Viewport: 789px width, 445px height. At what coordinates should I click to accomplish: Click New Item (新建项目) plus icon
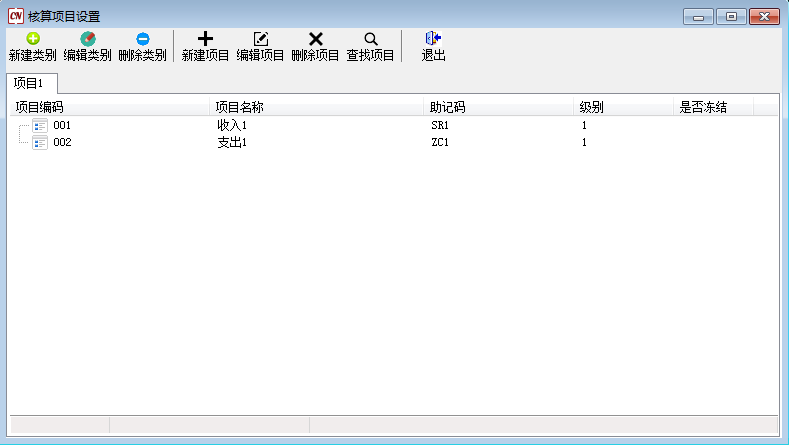point(206,39)
